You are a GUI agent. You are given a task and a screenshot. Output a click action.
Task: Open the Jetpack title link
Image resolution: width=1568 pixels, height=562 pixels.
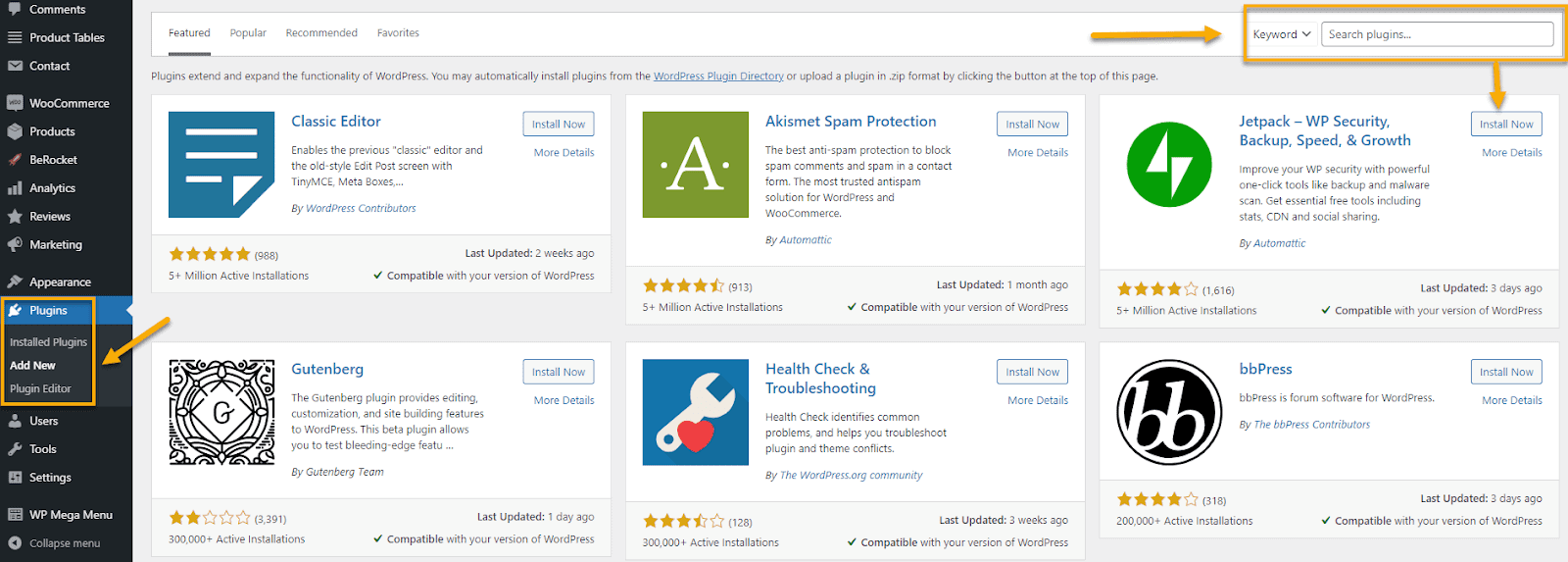1325,130
